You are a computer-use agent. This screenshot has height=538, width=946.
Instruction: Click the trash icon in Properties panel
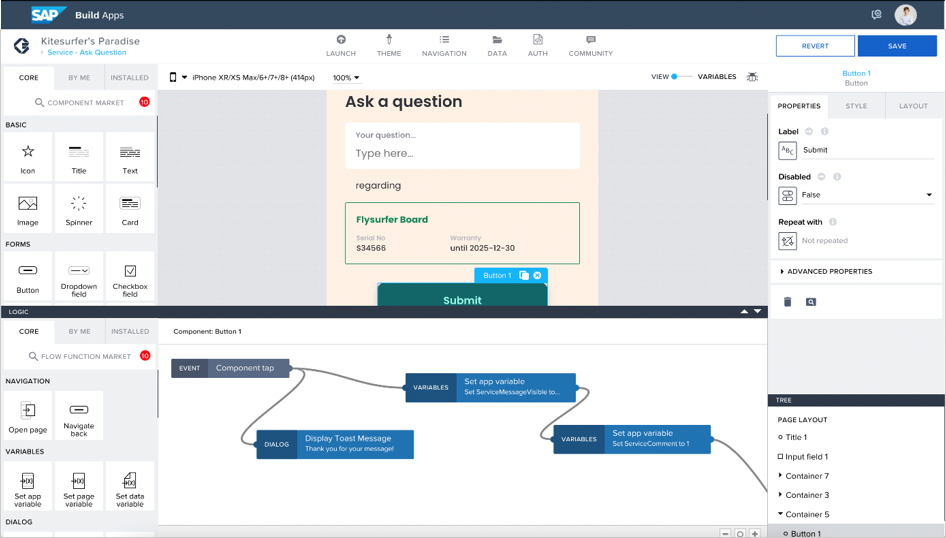[787, 302]
